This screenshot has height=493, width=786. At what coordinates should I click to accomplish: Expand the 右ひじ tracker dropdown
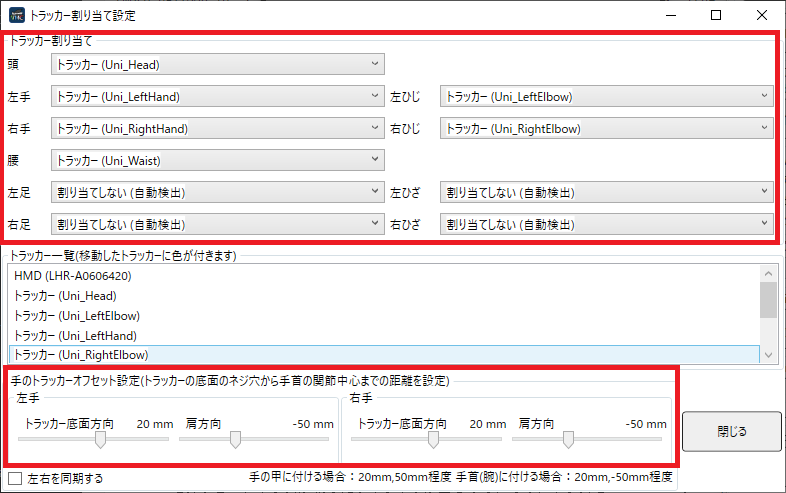click(607, 129)
